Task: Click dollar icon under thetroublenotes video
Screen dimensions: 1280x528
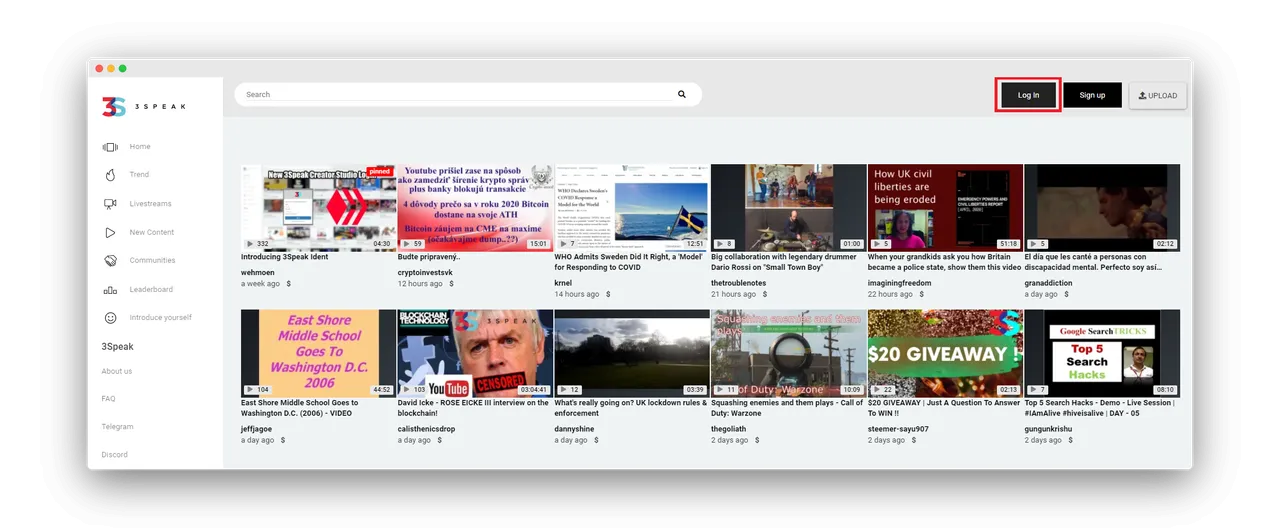Action: click(765, 294)
